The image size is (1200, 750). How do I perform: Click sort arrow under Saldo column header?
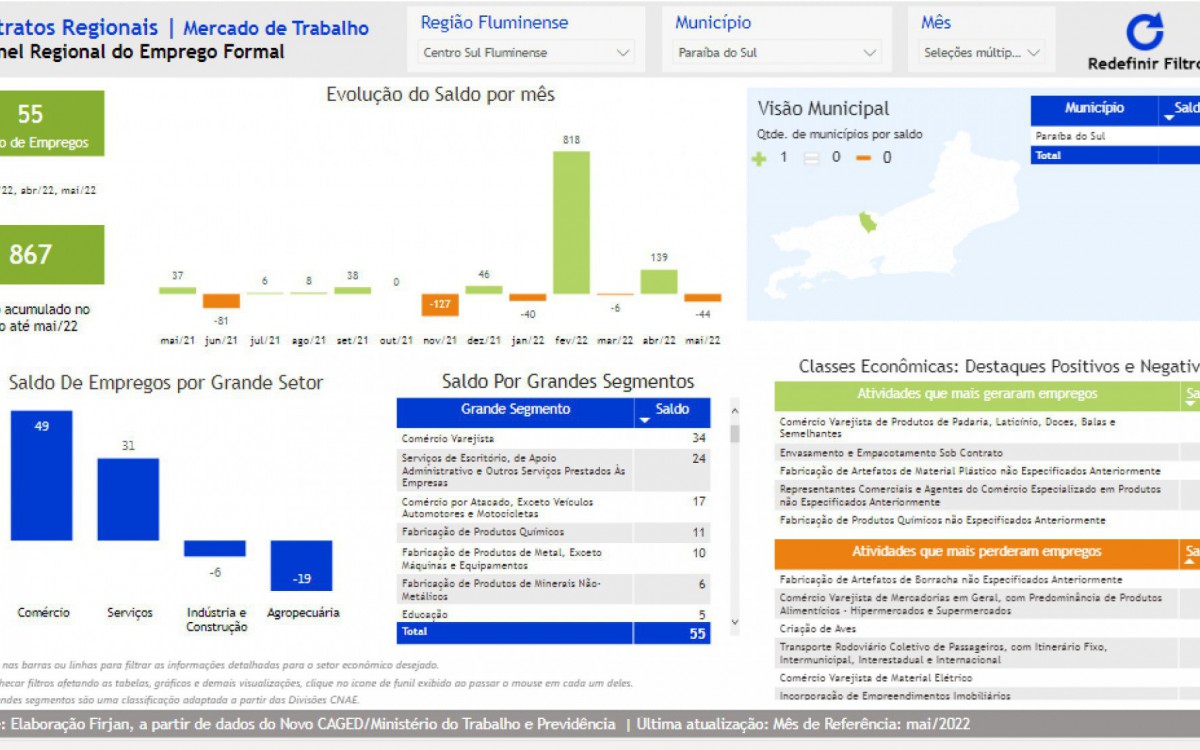[x=645, y=421]
